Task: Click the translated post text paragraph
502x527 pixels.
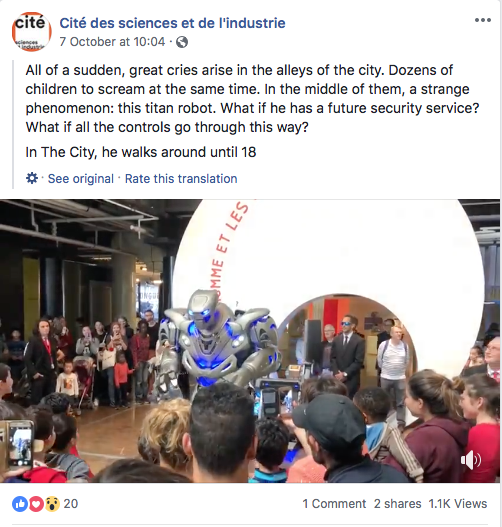Action: [x=252, y=99]
